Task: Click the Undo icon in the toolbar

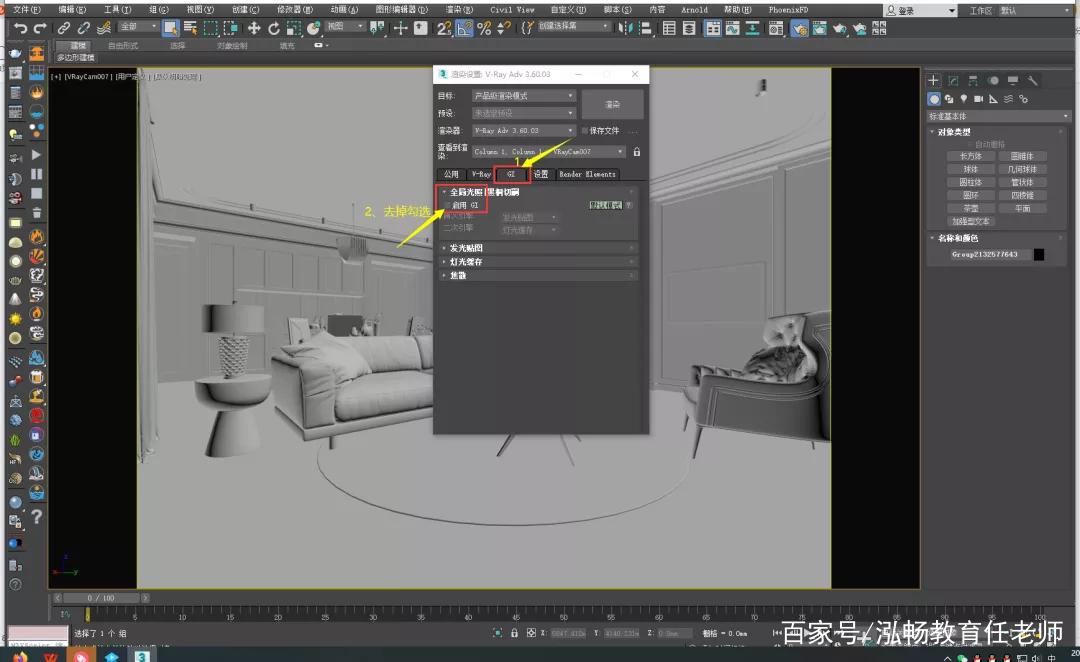Action: coord(18,28)
